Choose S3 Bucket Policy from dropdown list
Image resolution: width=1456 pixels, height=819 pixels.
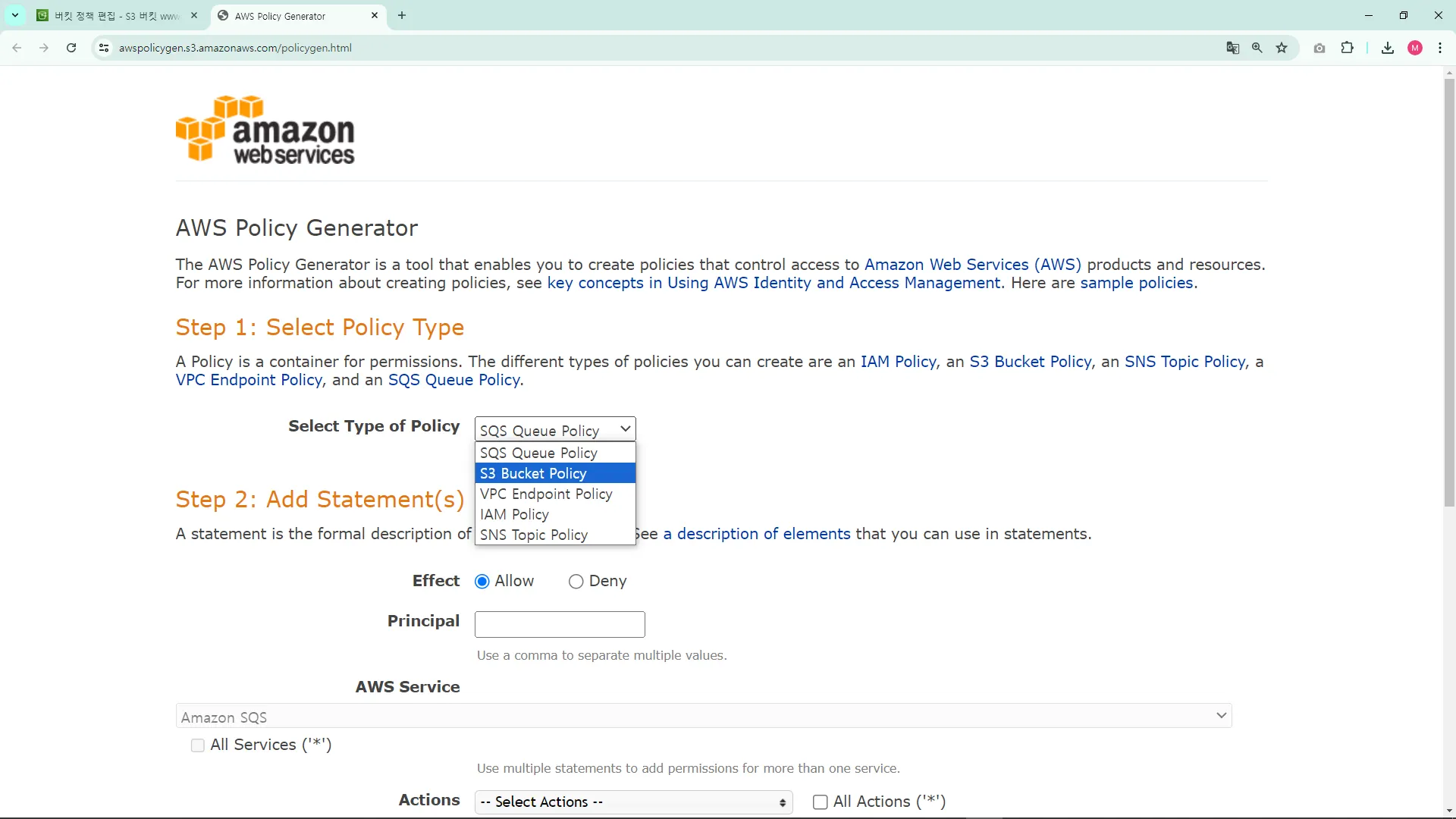(555, 473)
